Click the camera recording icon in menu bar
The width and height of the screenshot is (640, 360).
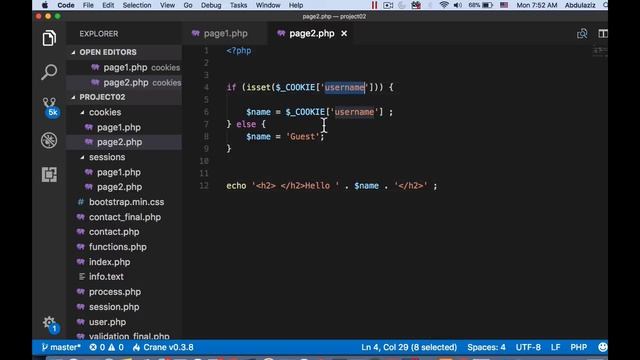click(x=388, y=5)
